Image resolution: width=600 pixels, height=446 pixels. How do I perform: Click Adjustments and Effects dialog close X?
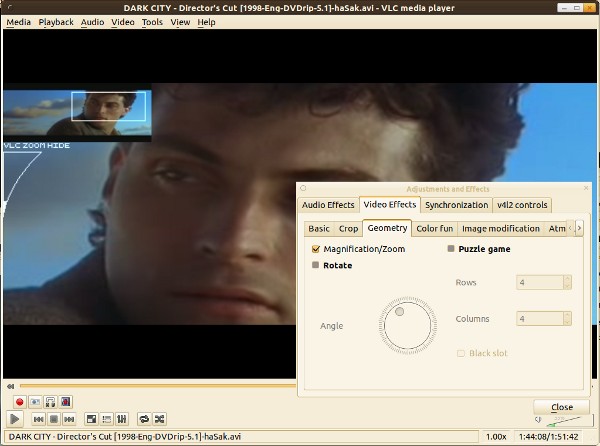tap(586, 188)
